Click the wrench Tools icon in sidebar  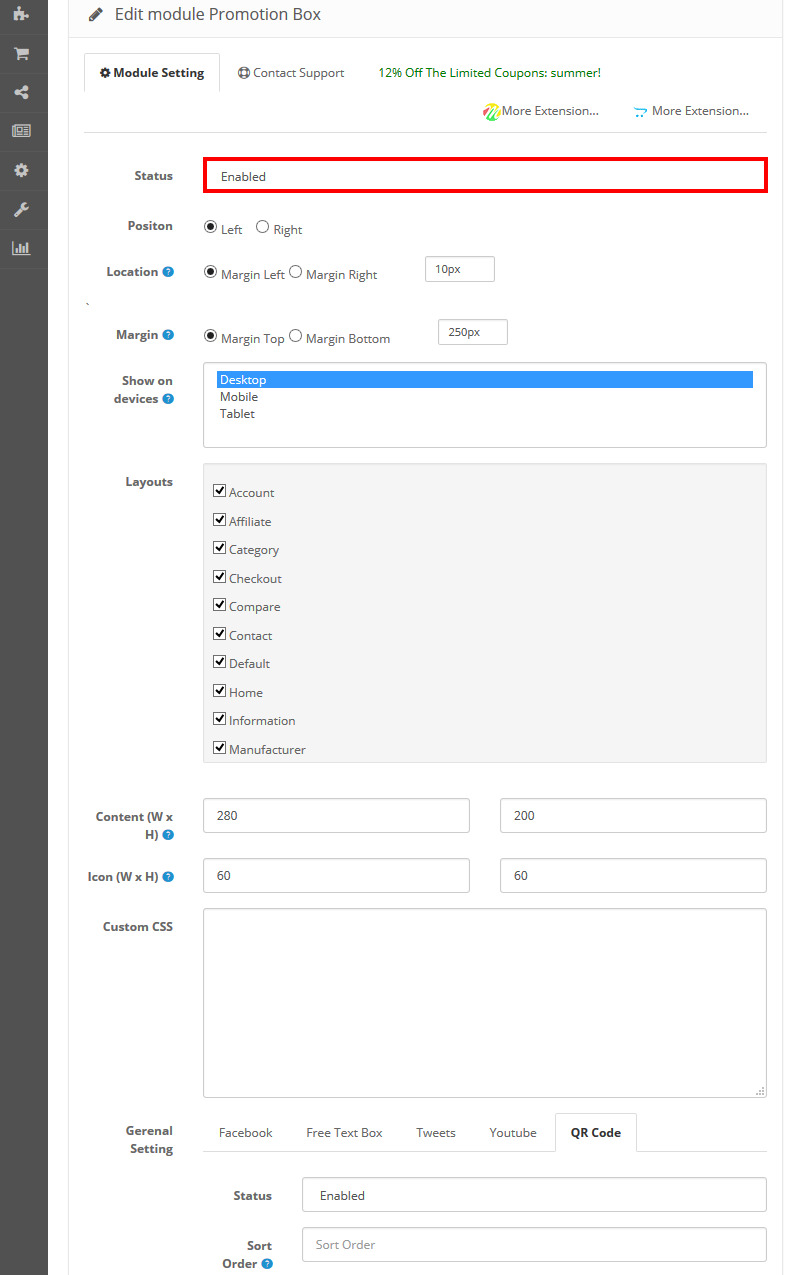coord(21,209)
